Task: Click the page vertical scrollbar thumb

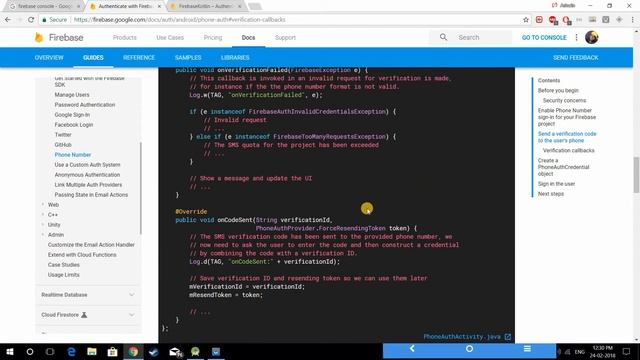Action: (x=636, y=175)
